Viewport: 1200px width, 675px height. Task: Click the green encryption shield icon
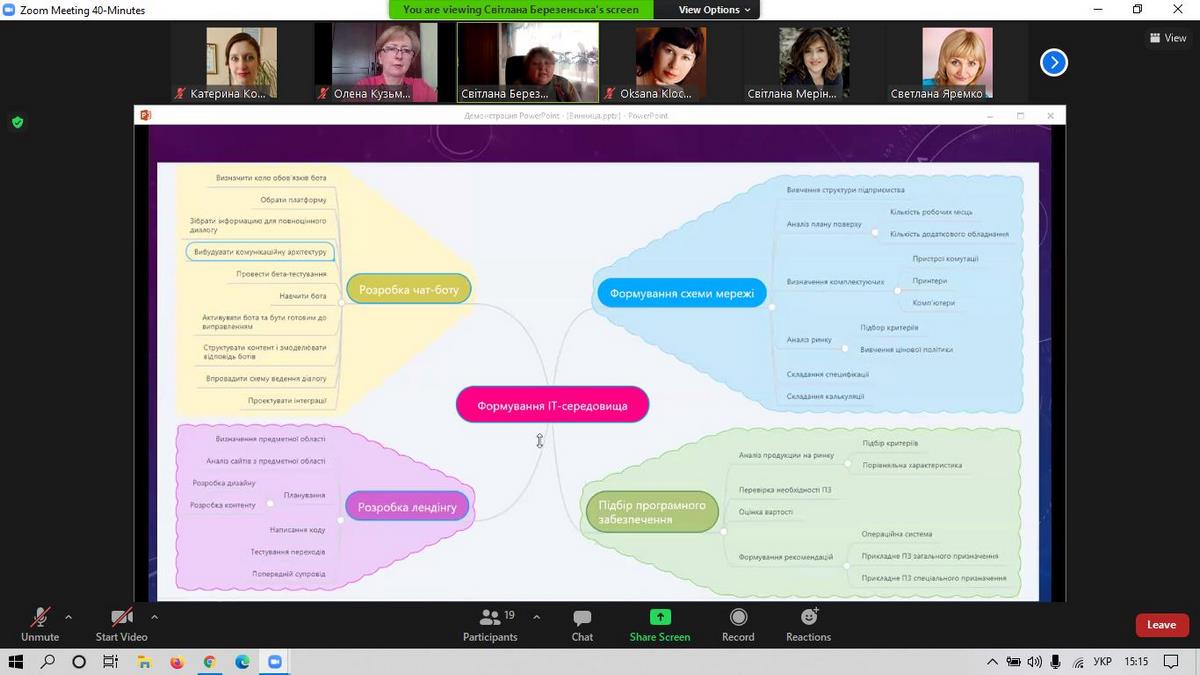(x=17, y=122)
